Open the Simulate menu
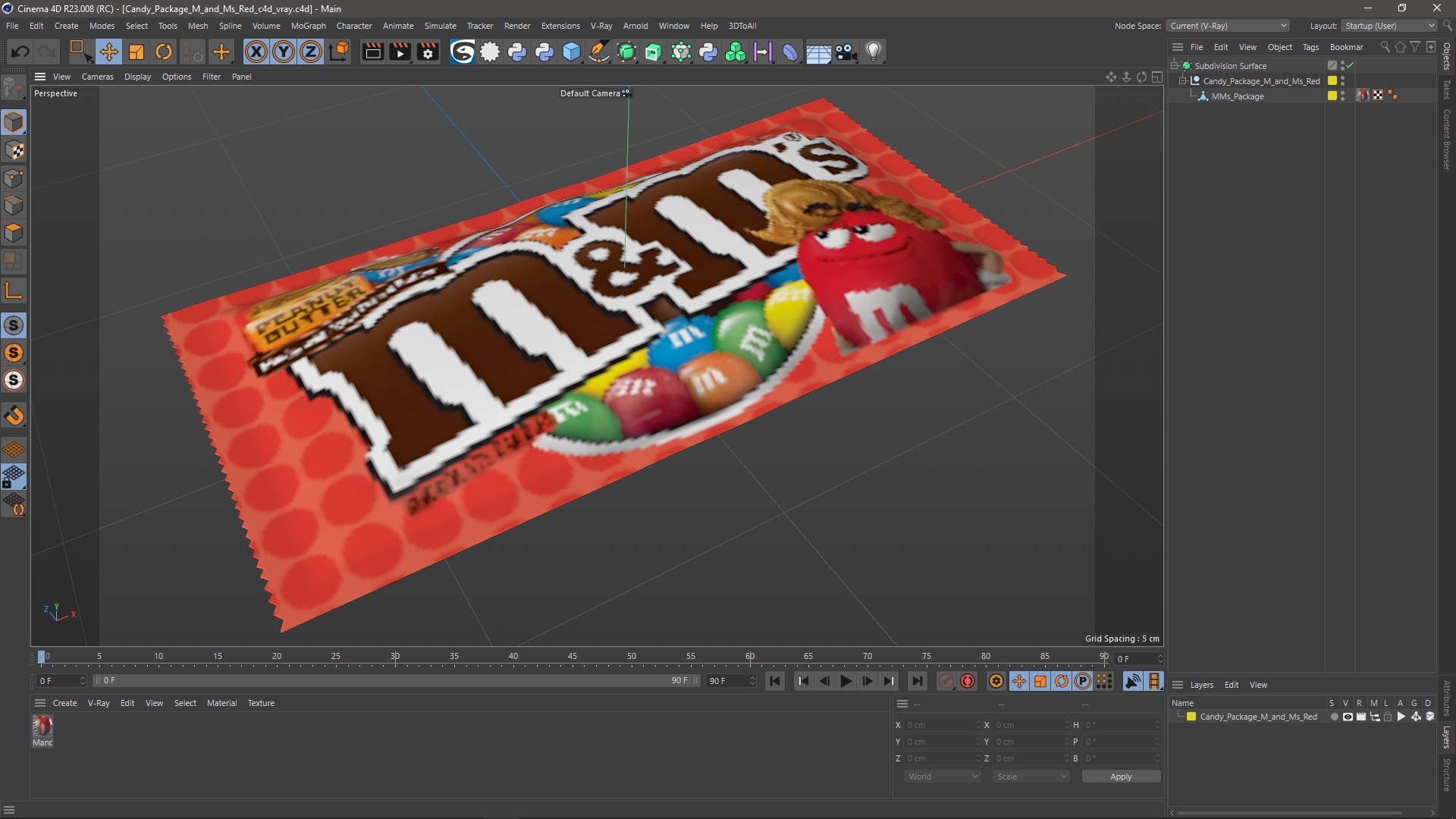 [440, 26]
